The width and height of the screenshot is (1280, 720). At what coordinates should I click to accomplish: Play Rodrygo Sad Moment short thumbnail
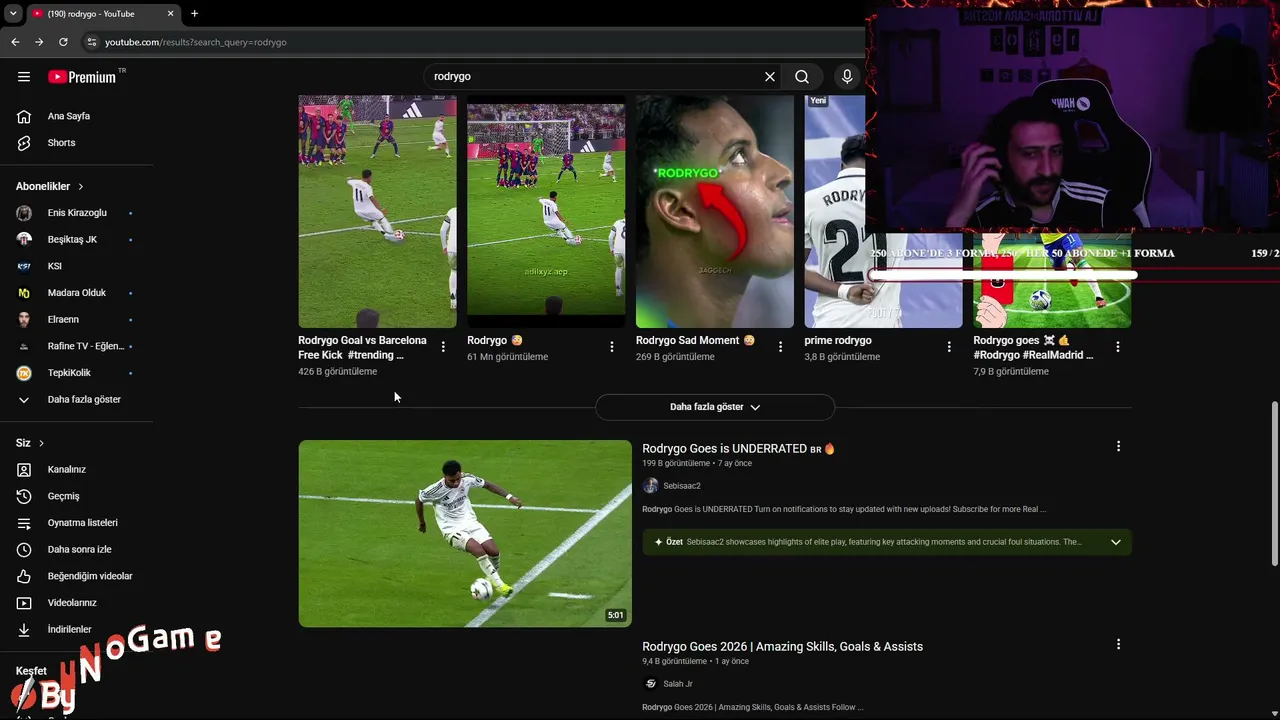(x=715, y=212)
